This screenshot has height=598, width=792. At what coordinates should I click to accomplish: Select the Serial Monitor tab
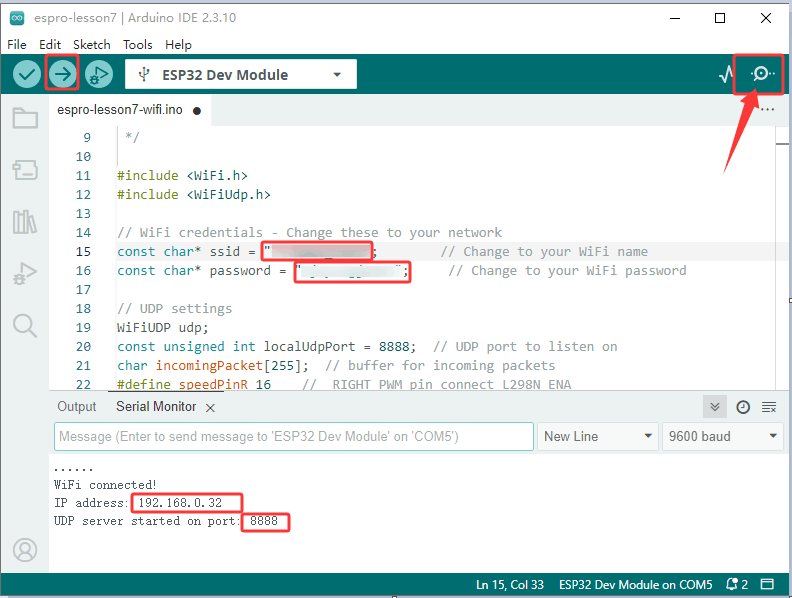coord(156,407)
